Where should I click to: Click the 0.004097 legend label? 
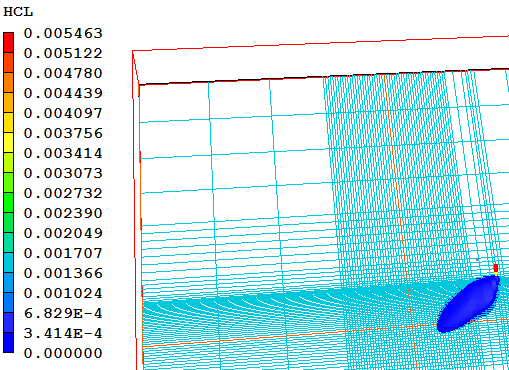coord(63,113)
